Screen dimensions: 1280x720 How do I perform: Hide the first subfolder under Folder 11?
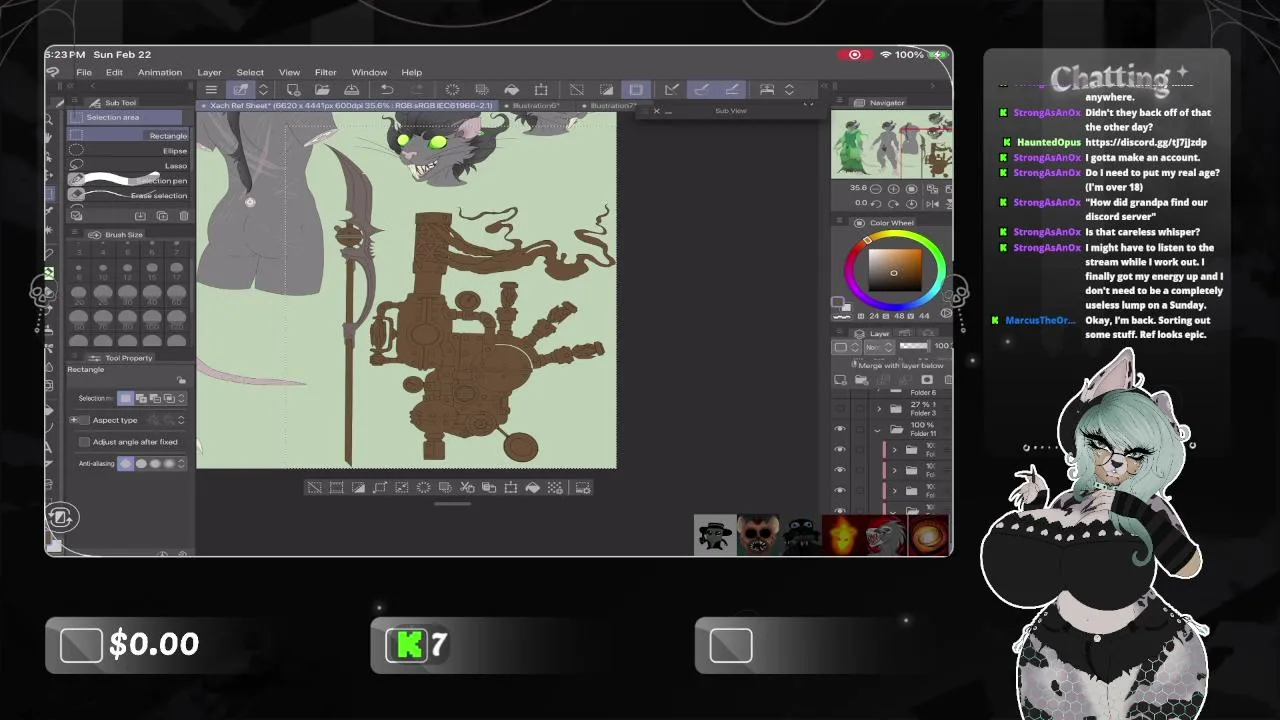pos(840,450)
